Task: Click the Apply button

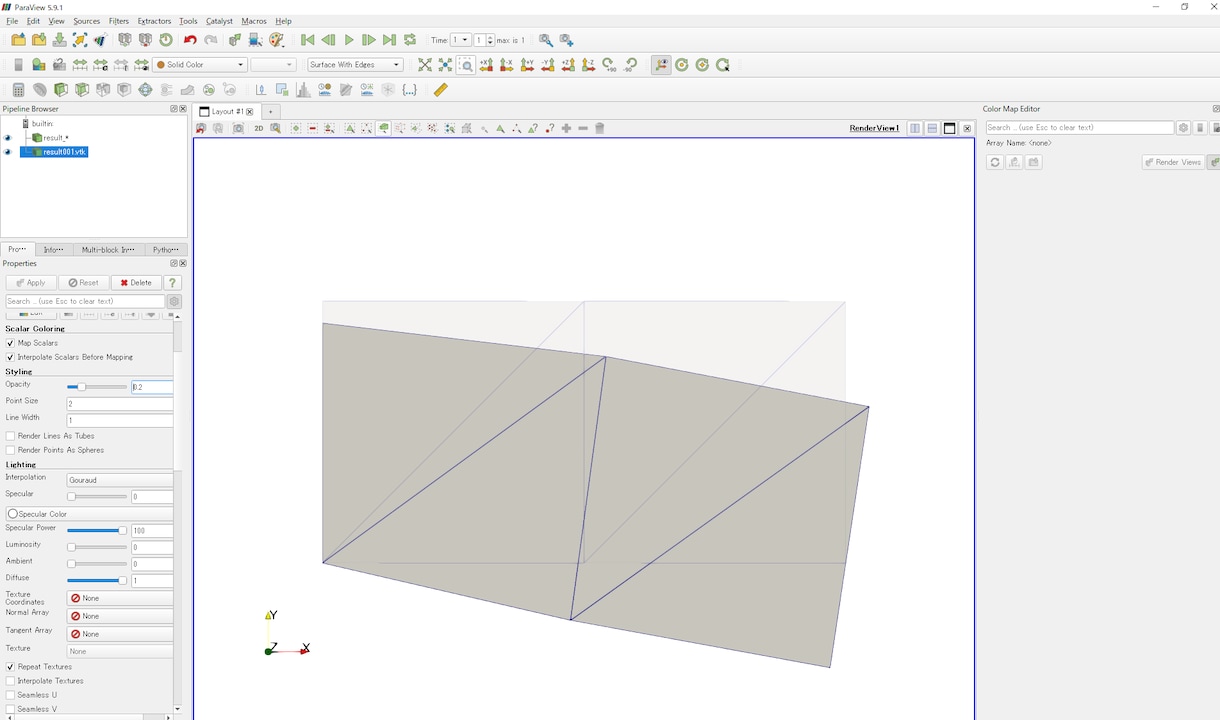Action: coord(30,283)
